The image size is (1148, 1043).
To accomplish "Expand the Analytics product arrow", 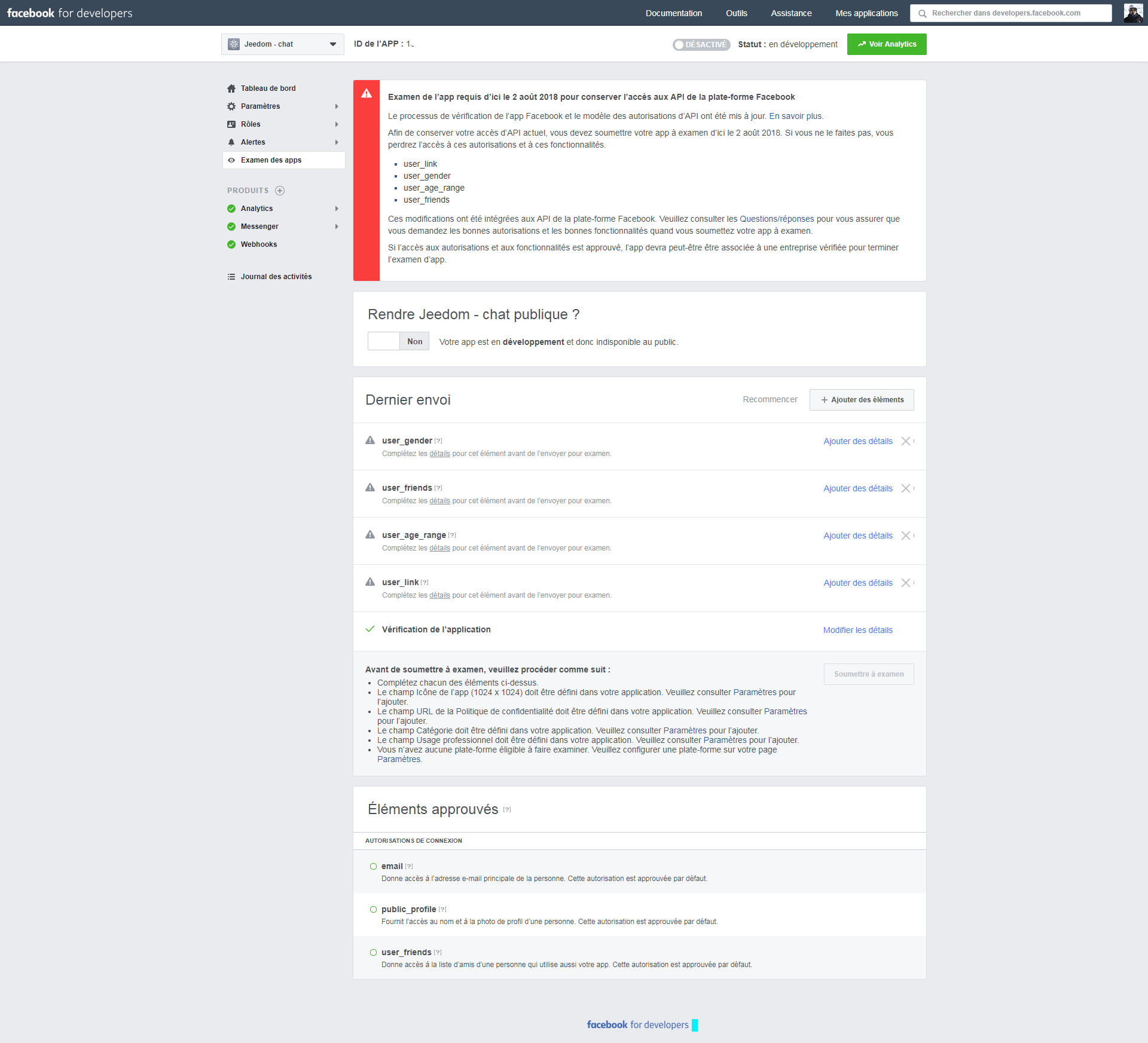I will [x=337, y=209].
